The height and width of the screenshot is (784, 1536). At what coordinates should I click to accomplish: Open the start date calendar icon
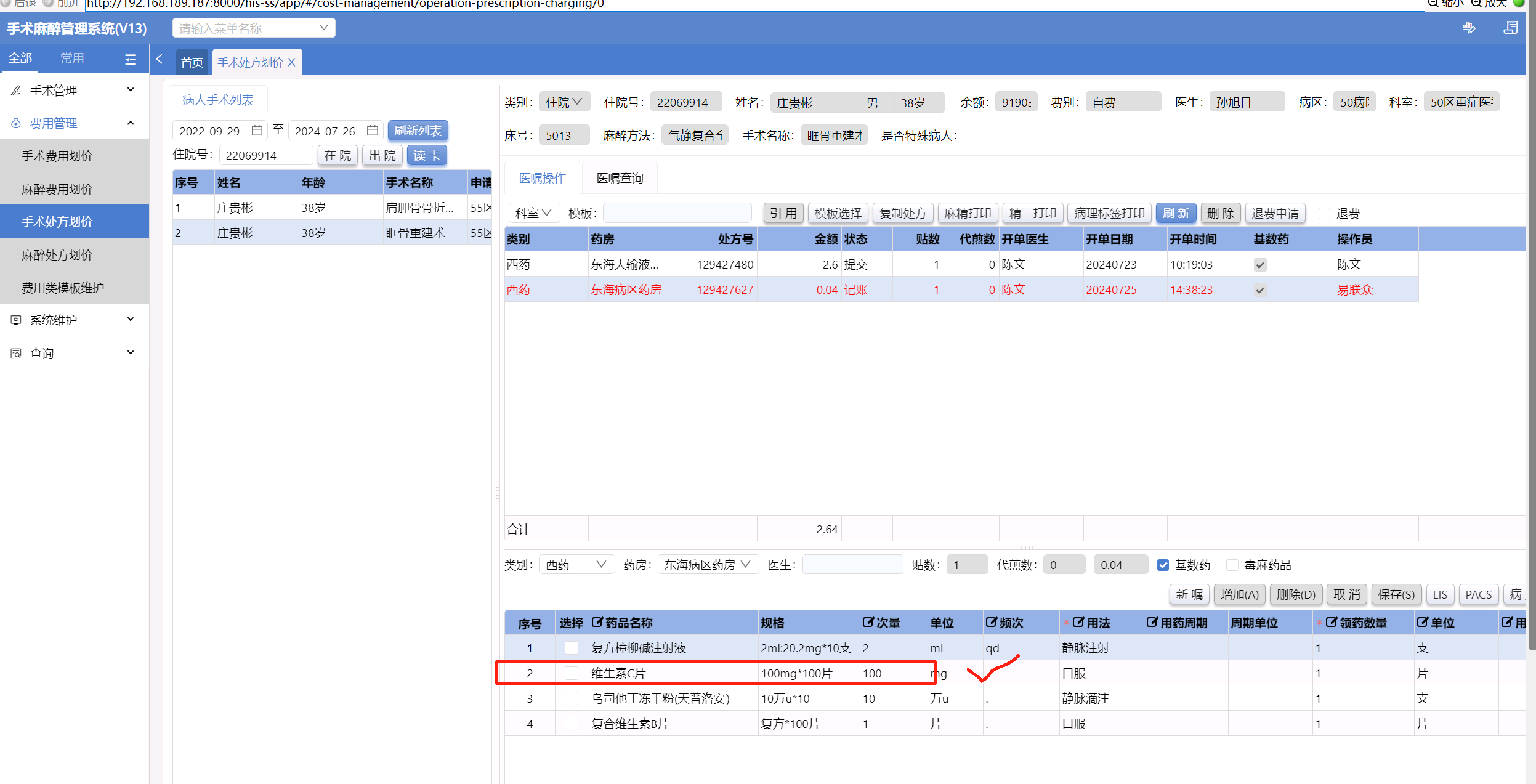coord(257,131)
